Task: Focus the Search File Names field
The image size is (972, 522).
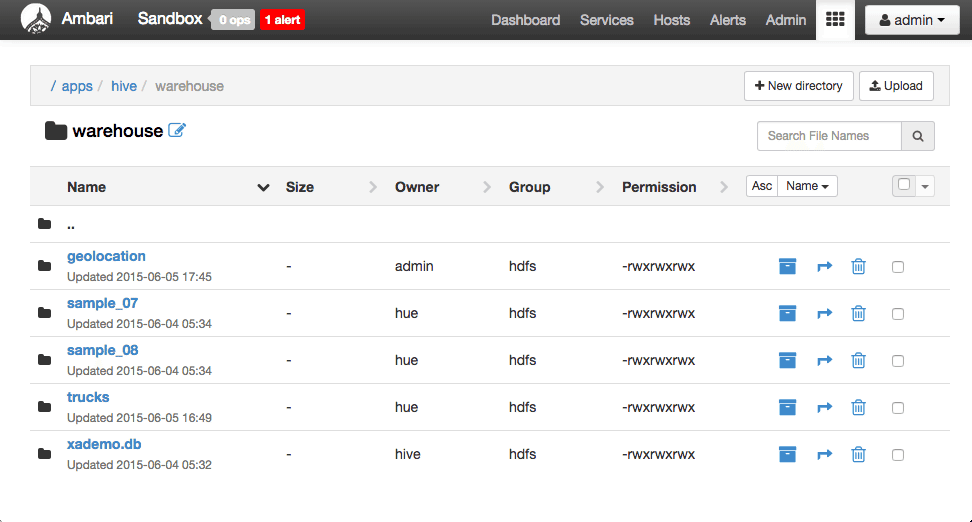Action: (829, 136)
